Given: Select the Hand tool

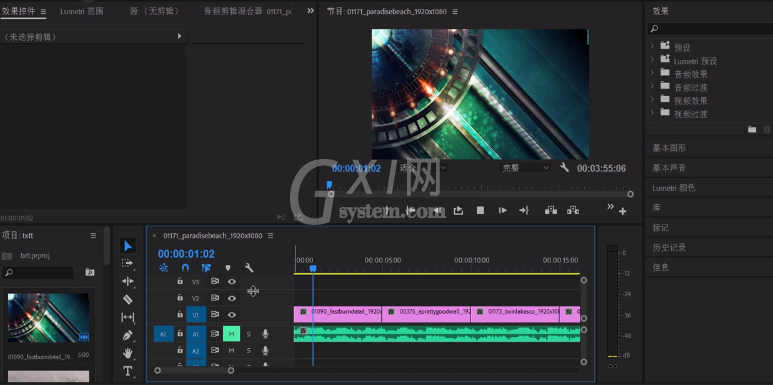Looking at the screenshot, I should (128, 353).
